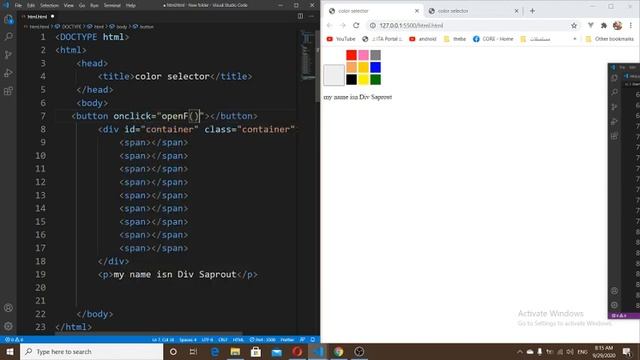Click the button breadcrumb item
The height and width of the screenshot is (360, 640).
tap(144, 27)
